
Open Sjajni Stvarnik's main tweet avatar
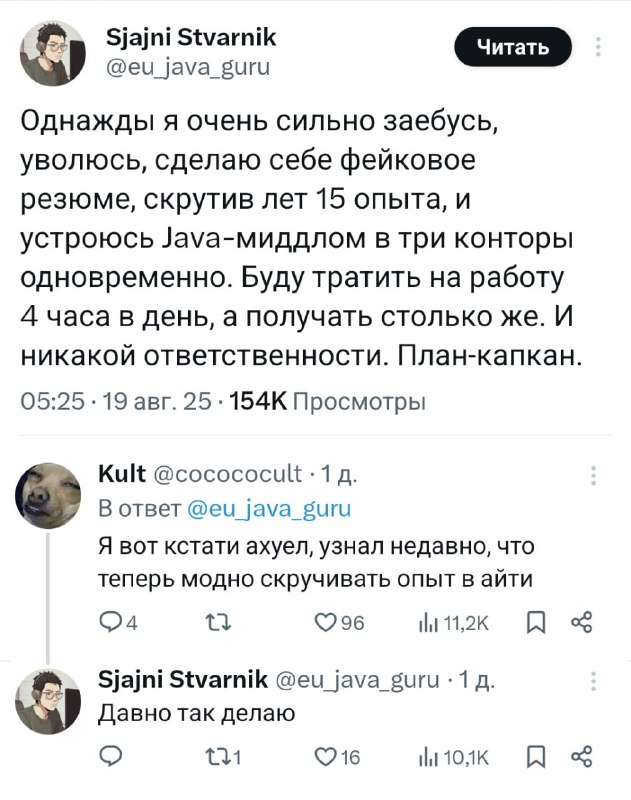coord(53,54)
